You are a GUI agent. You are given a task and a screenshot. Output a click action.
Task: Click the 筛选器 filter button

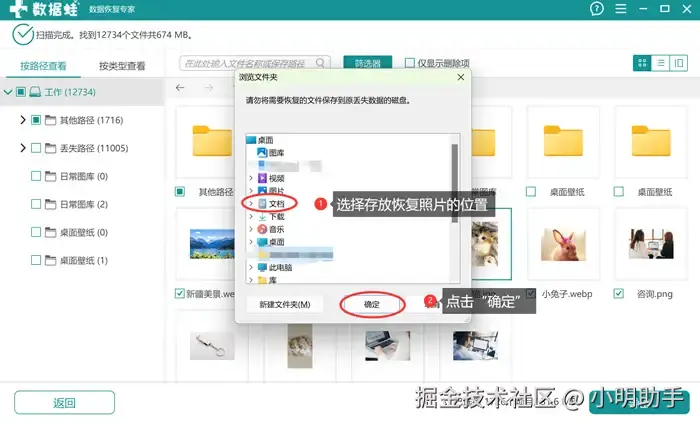pyautogui.click(x=367, y=63)
